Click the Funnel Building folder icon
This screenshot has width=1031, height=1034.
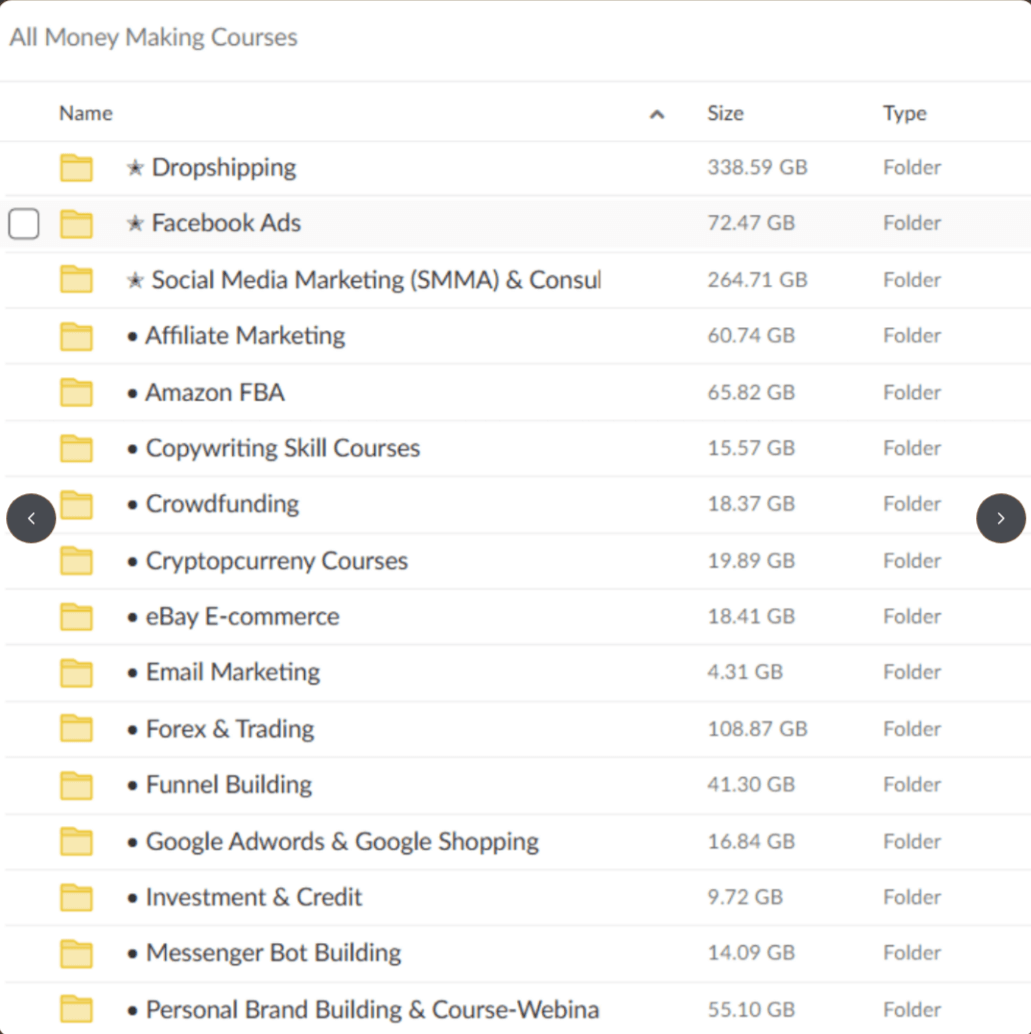[76, 786]
